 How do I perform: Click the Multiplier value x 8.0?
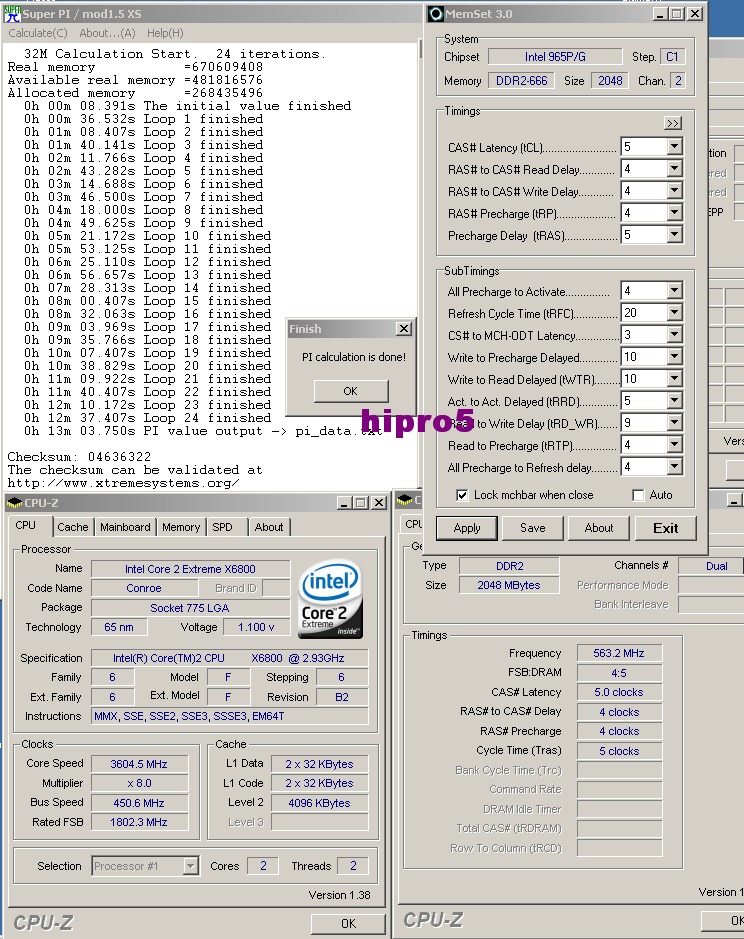click(139, 783)
